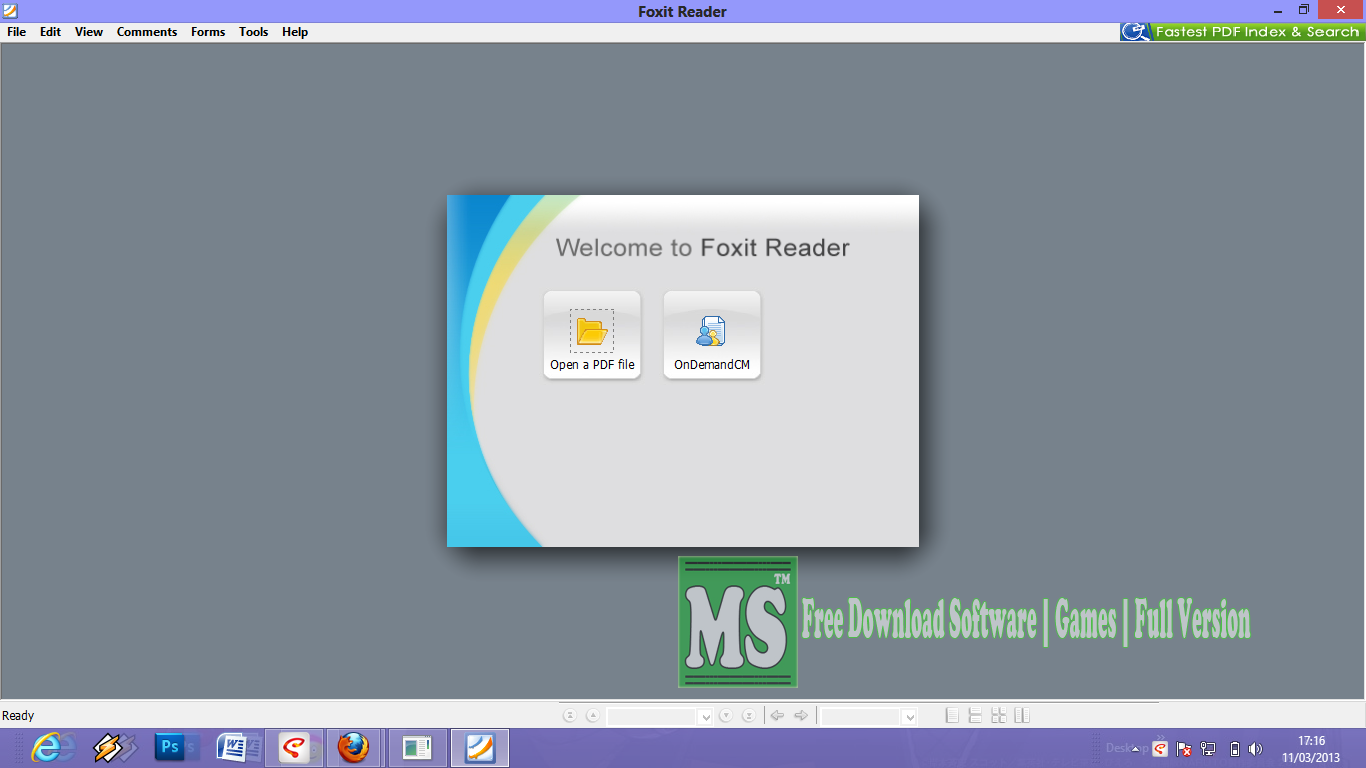This screenshot has width=1366, height=768.
Task: Click the Fastest PDF Index & Search banner
Action: 1242,32
